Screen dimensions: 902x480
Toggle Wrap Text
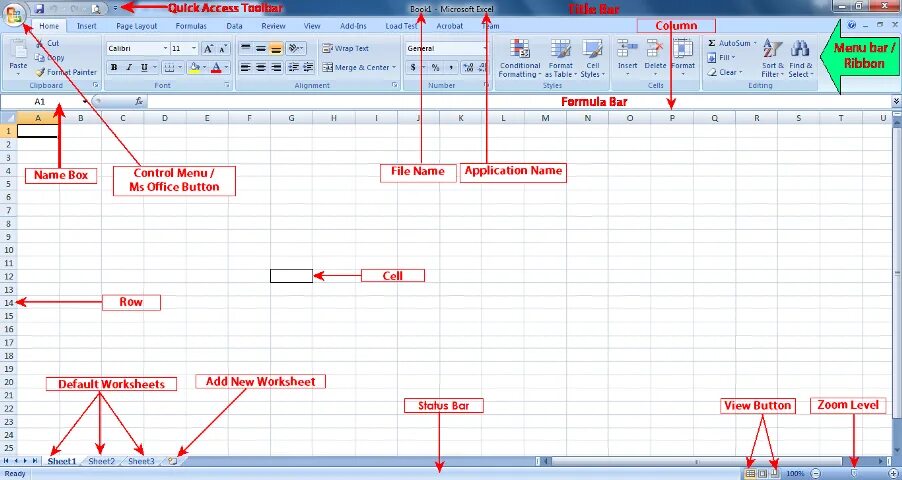(346, 49)
